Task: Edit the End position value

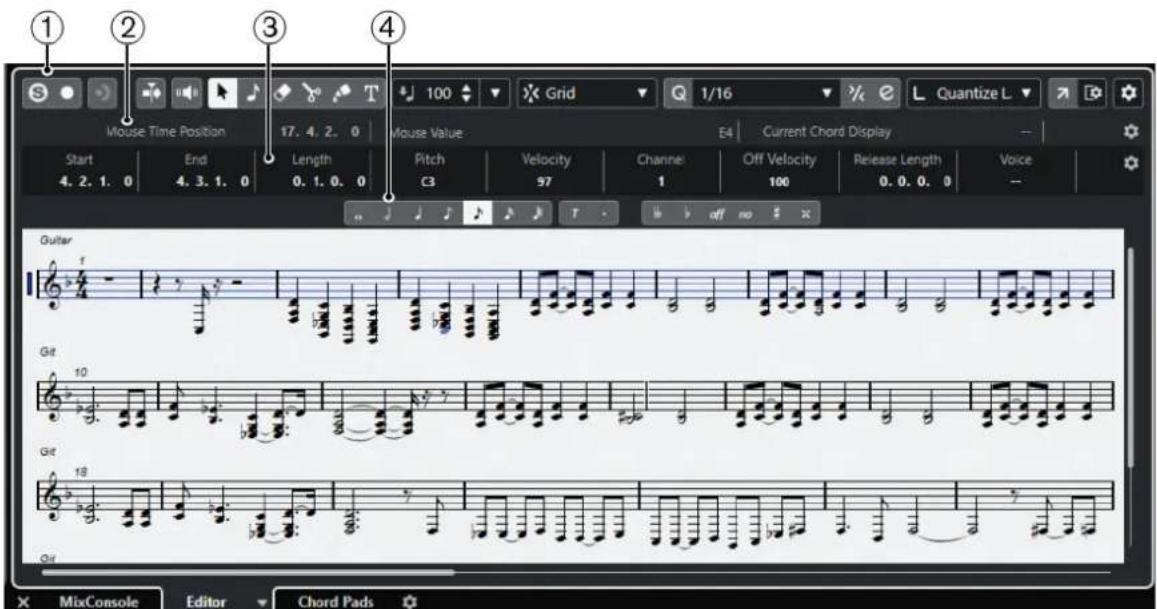Action: [x=213, y=182]
